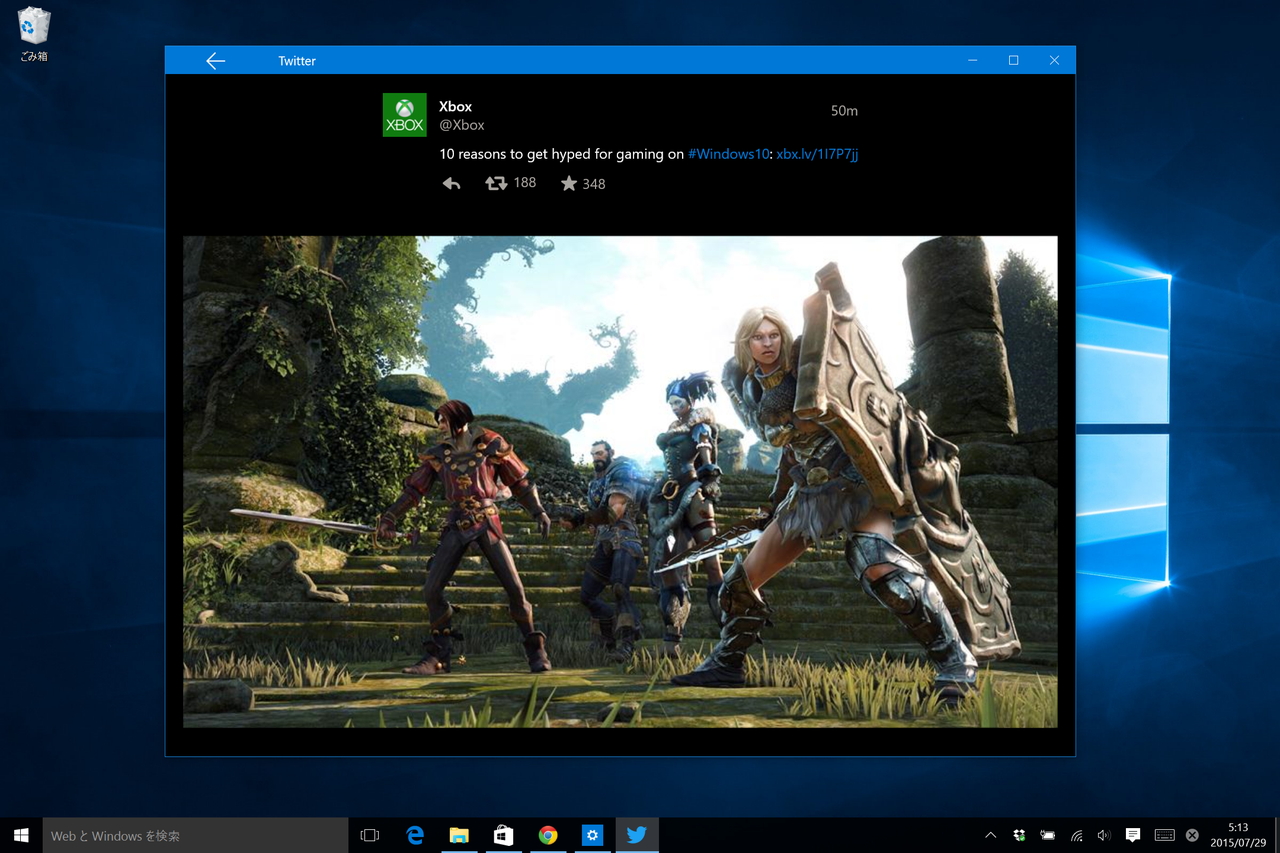1280x853 pixels.
Task: Open the Action Center notifications
Action: pyautogui.click(x=1133, y=835)
